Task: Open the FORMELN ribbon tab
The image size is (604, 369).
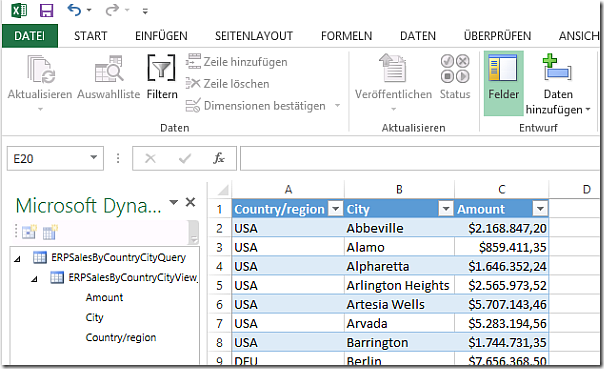Action: [x=346, y=36]
